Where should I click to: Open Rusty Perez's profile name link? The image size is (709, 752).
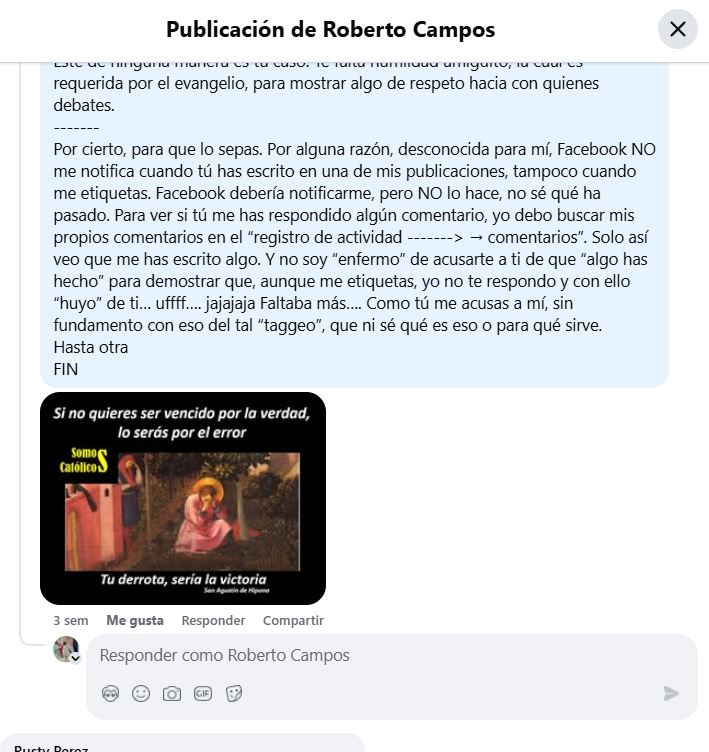click(51, 748)
